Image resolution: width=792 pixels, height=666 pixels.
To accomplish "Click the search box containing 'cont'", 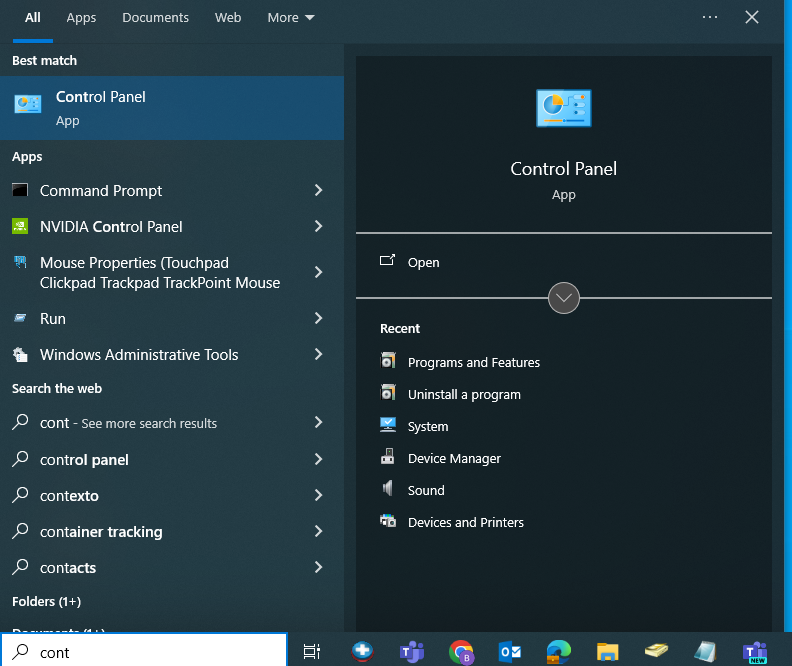I will tap(144, 652).
